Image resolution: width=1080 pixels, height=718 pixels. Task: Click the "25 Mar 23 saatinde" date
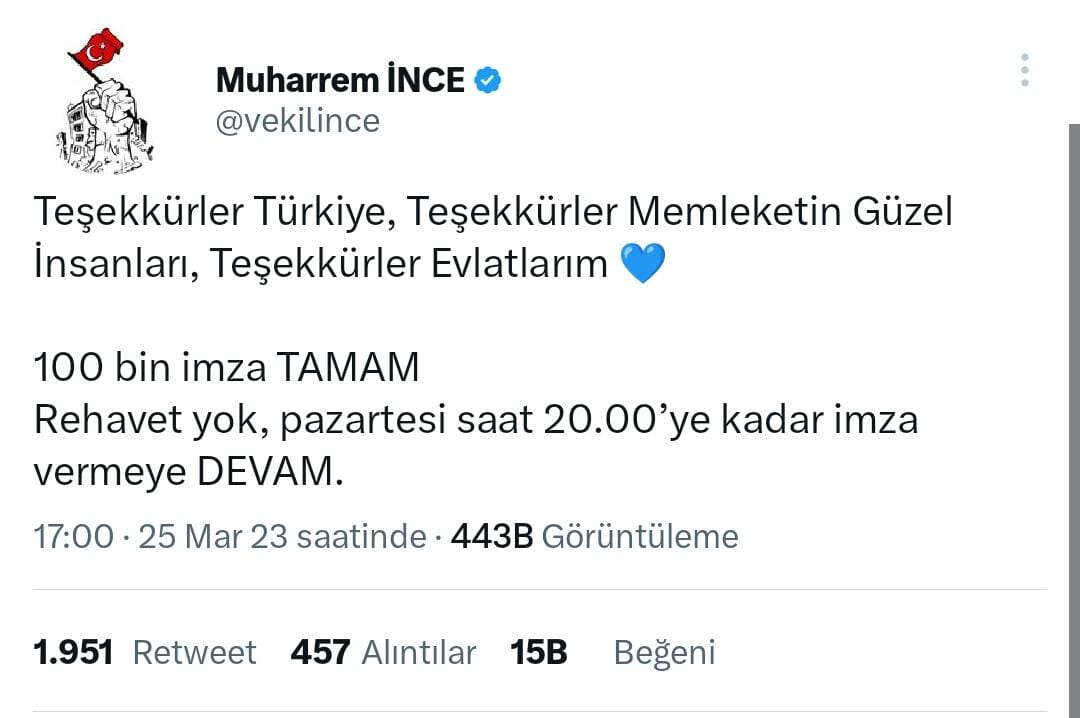pos(282,537)
